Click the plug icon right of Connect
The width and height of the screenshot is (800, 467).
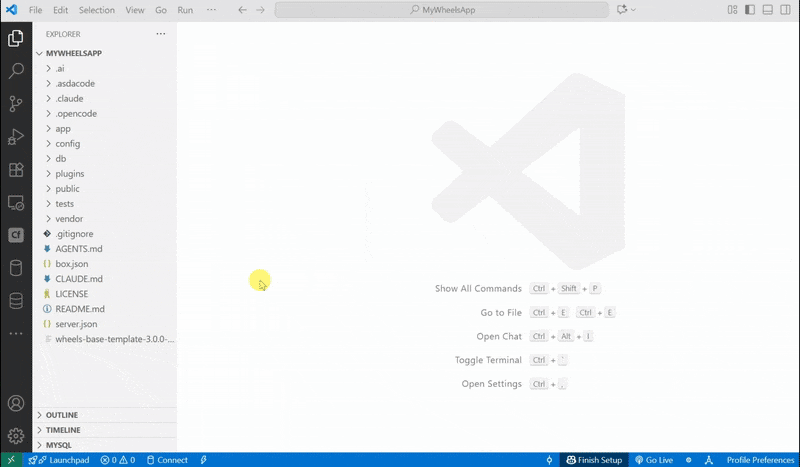[x=204, y=460]
